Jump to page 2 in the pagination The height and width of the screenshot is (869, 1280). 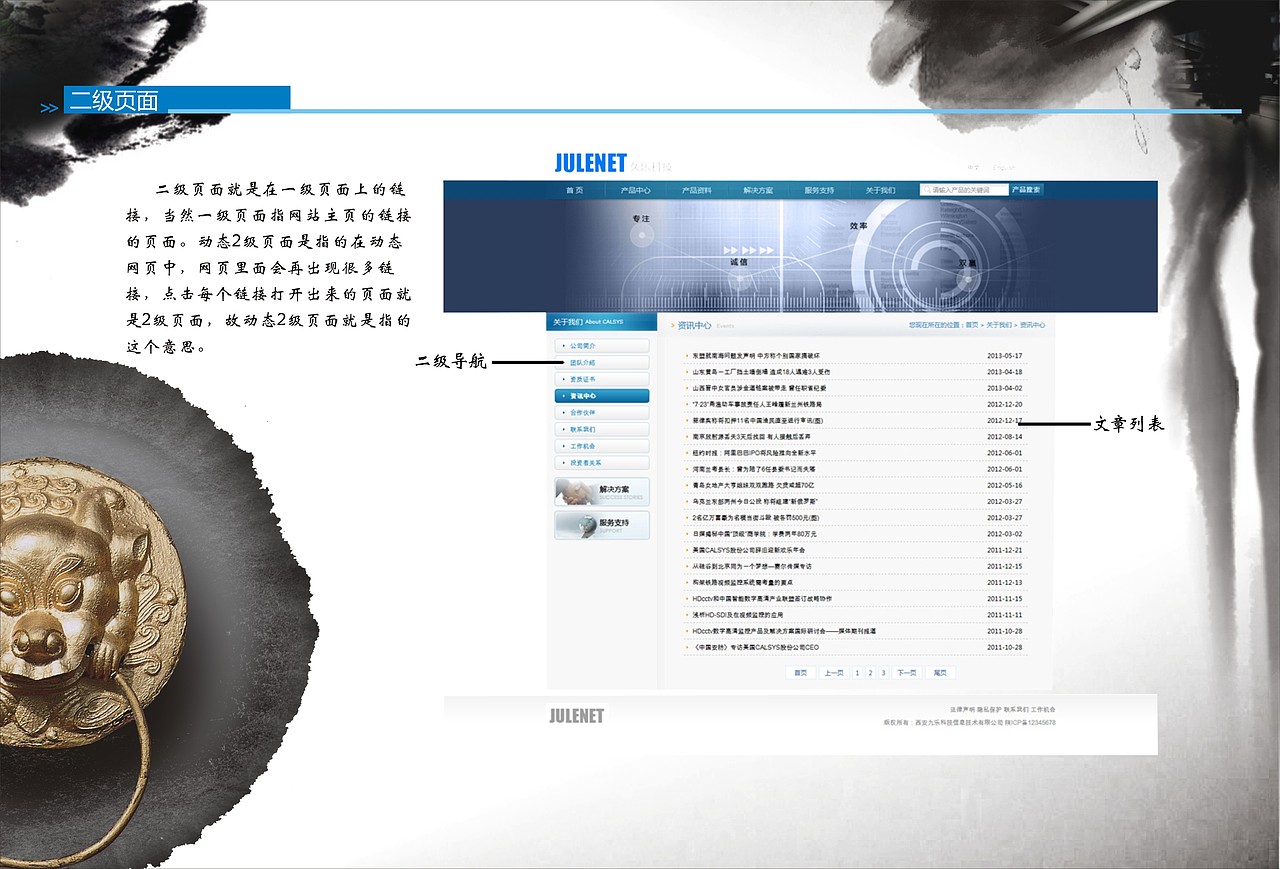tap(870, 673)
